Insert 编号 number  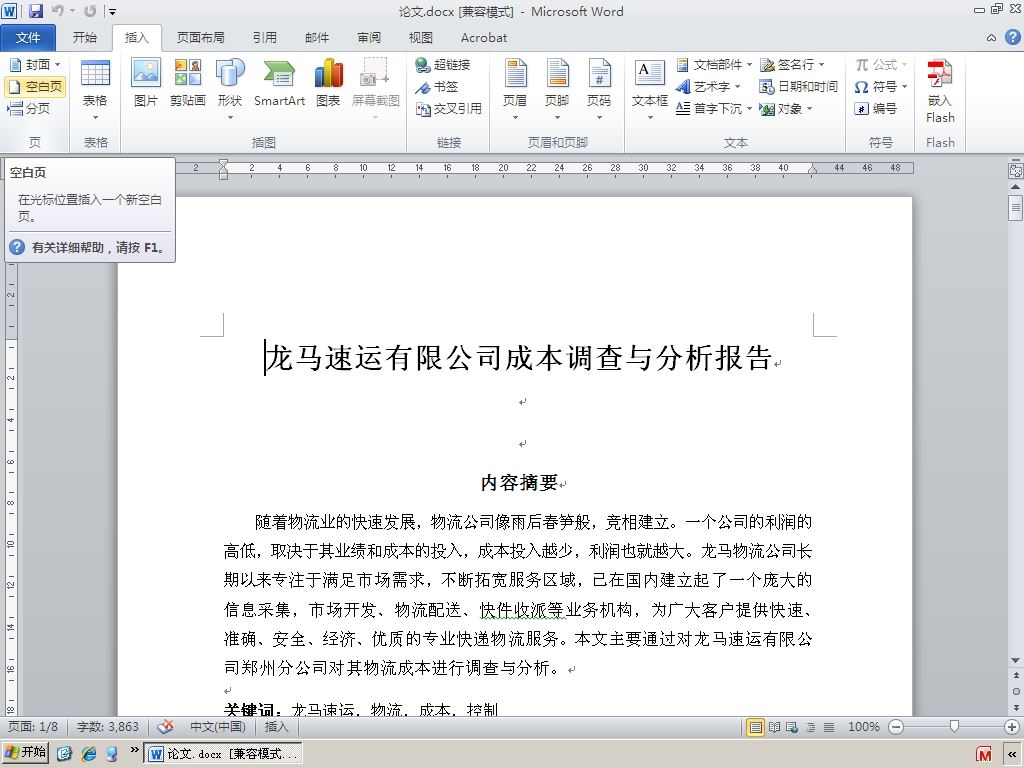pos(876,108)
